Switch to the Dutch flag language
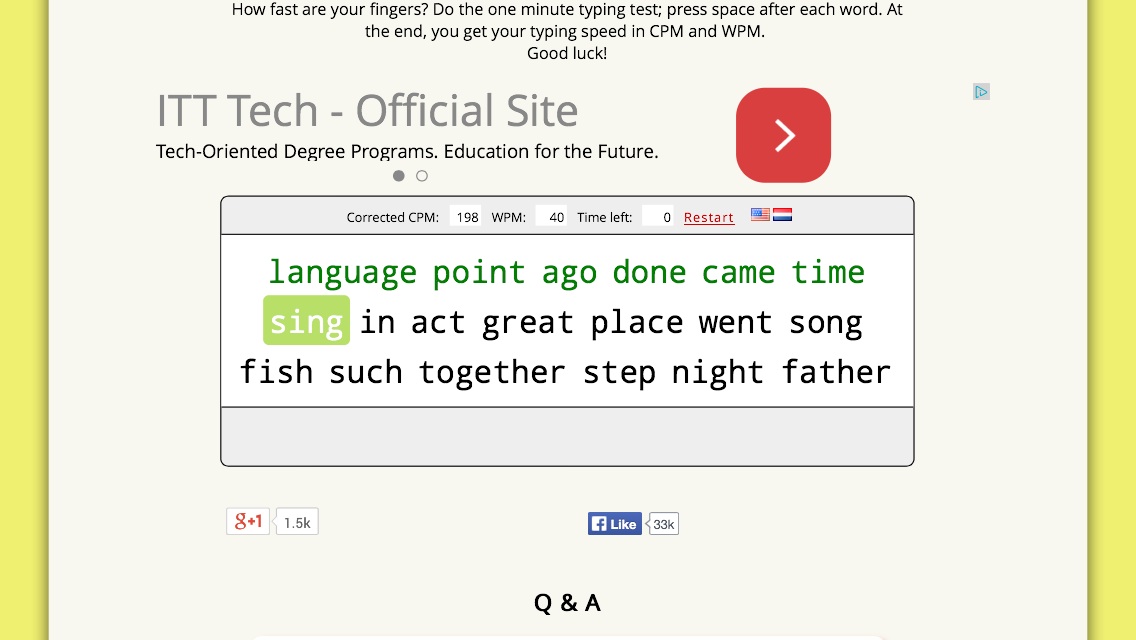Viewport: 1136px width, 640px height. [x=782, y=215]
